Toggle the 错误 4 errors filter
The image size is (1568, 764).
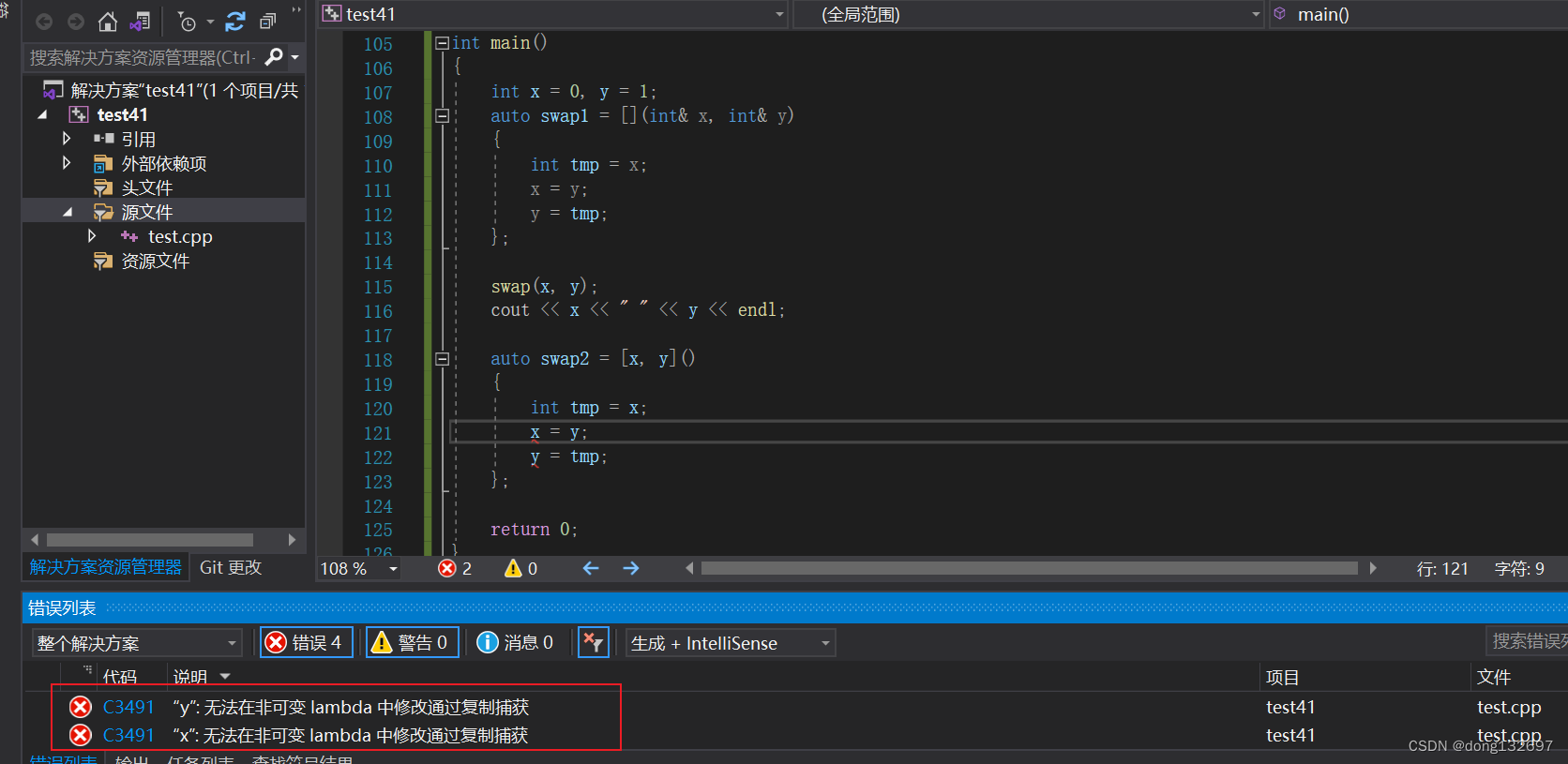[x=307, y=642]
